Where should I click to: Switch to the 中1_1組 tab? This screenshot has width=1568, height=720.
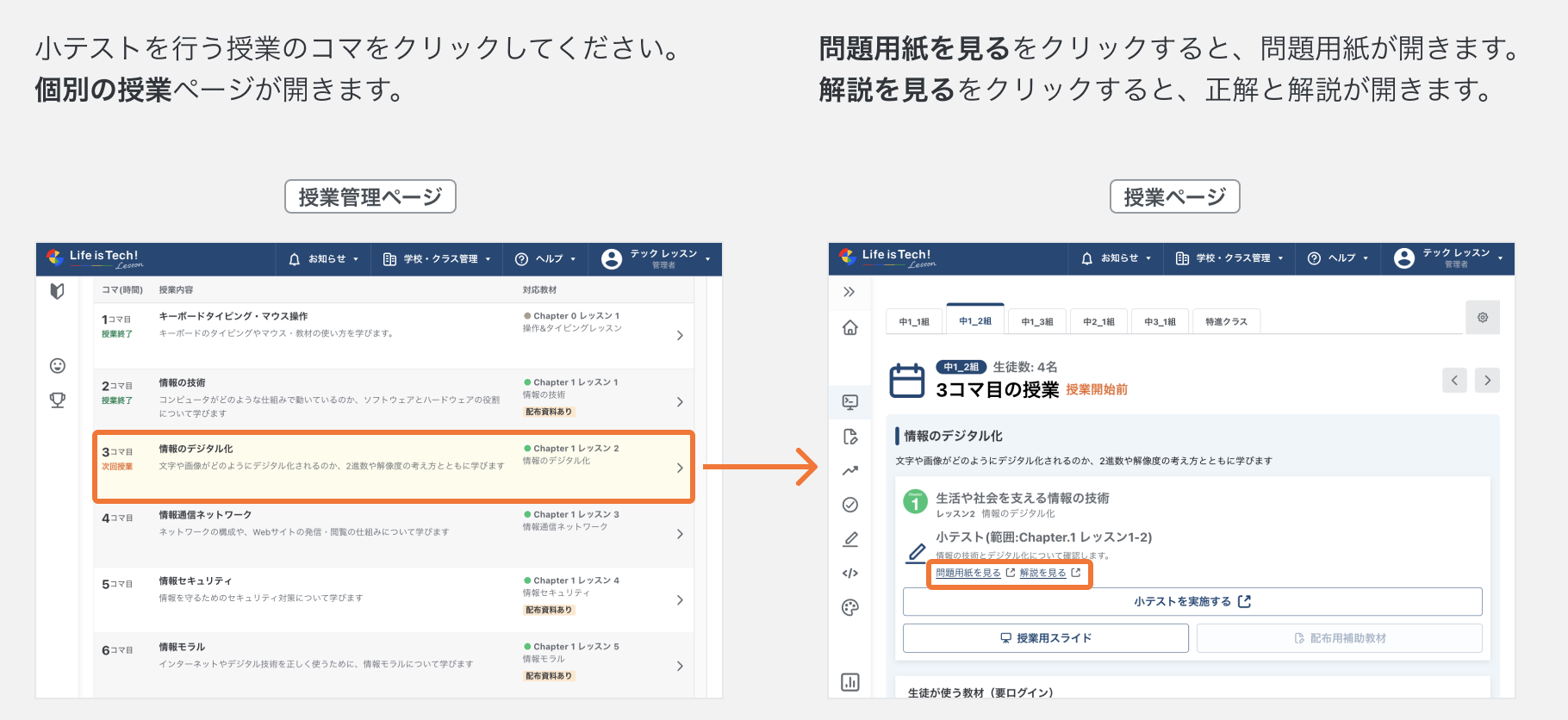[x=914, y=321]
